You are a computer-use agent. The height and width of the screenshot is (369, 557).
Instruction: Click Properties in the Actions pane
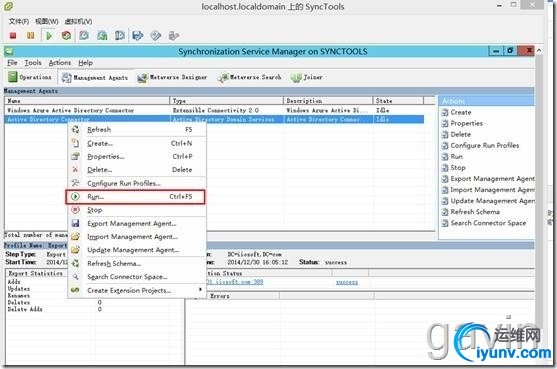(x=466, y=123)
